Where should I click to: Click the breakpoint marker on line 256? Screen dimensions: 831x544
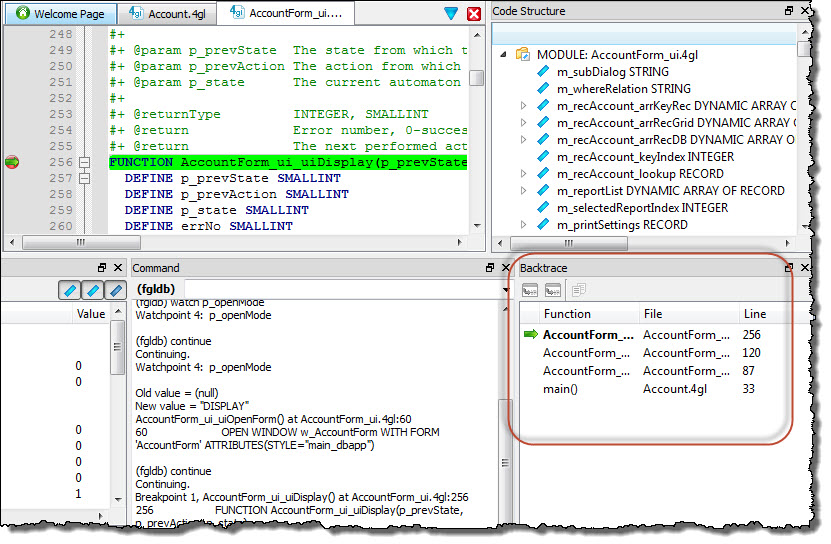[x=13, y=162]
